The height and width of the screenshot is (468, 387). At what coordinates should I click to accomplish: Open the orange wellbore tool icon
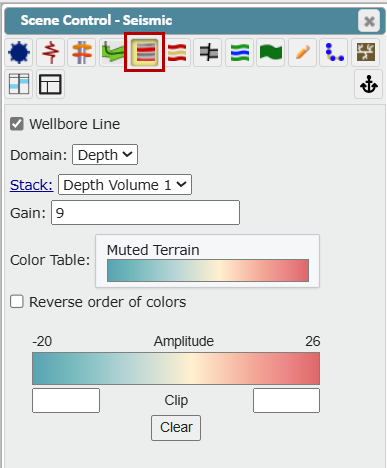click(82, 52)
